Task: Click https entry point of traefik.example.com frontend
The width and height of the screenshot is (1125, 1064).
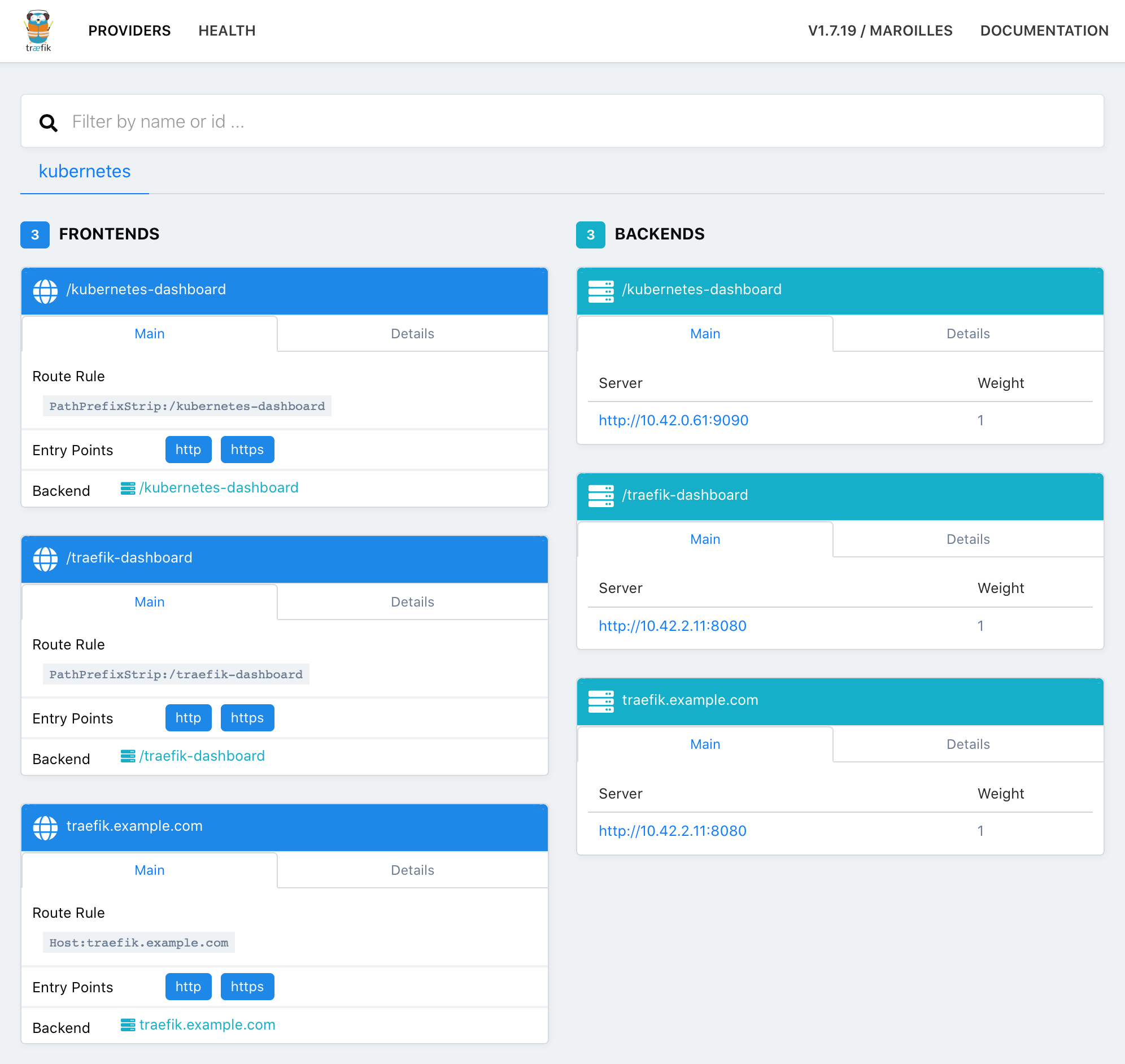Action: [247, 987]
